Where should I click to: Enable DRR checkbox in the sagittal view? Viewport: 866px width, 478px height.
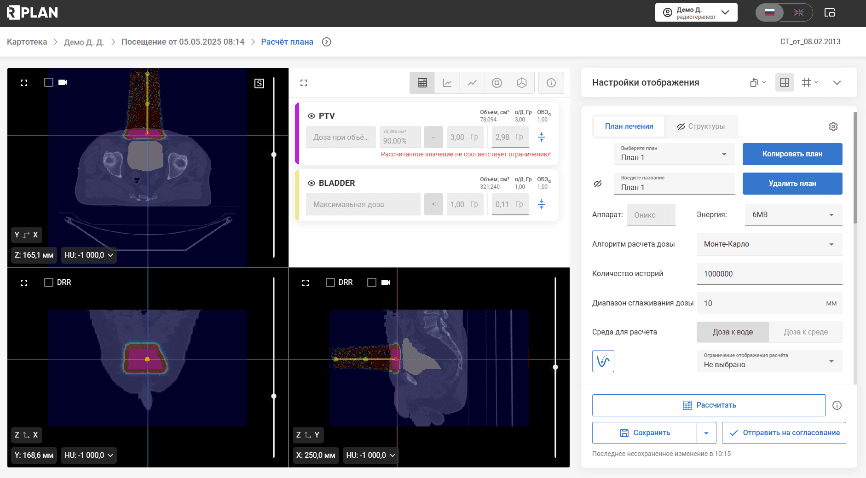coord(330,282)
